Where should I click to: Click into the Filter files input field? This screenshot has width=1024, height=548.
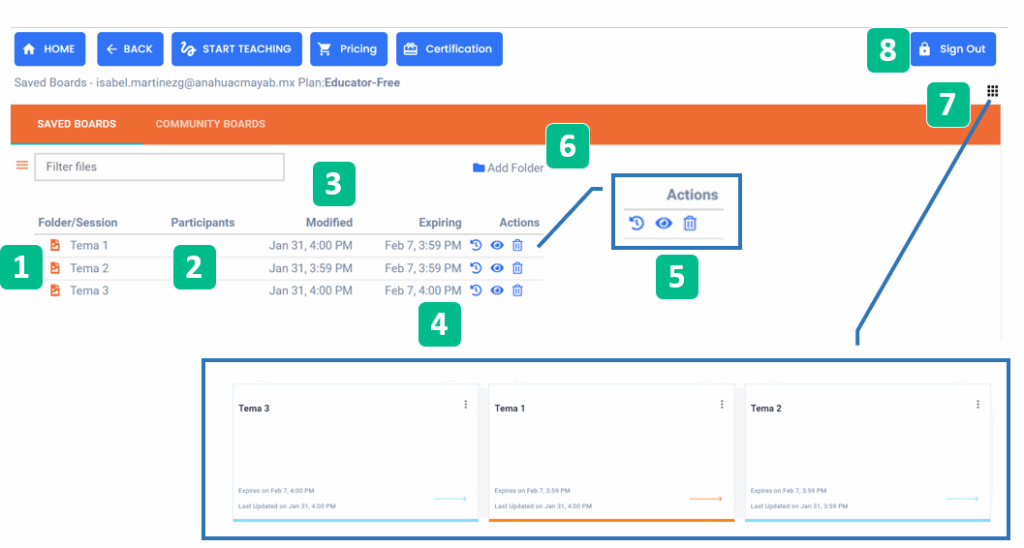point(160,167)
